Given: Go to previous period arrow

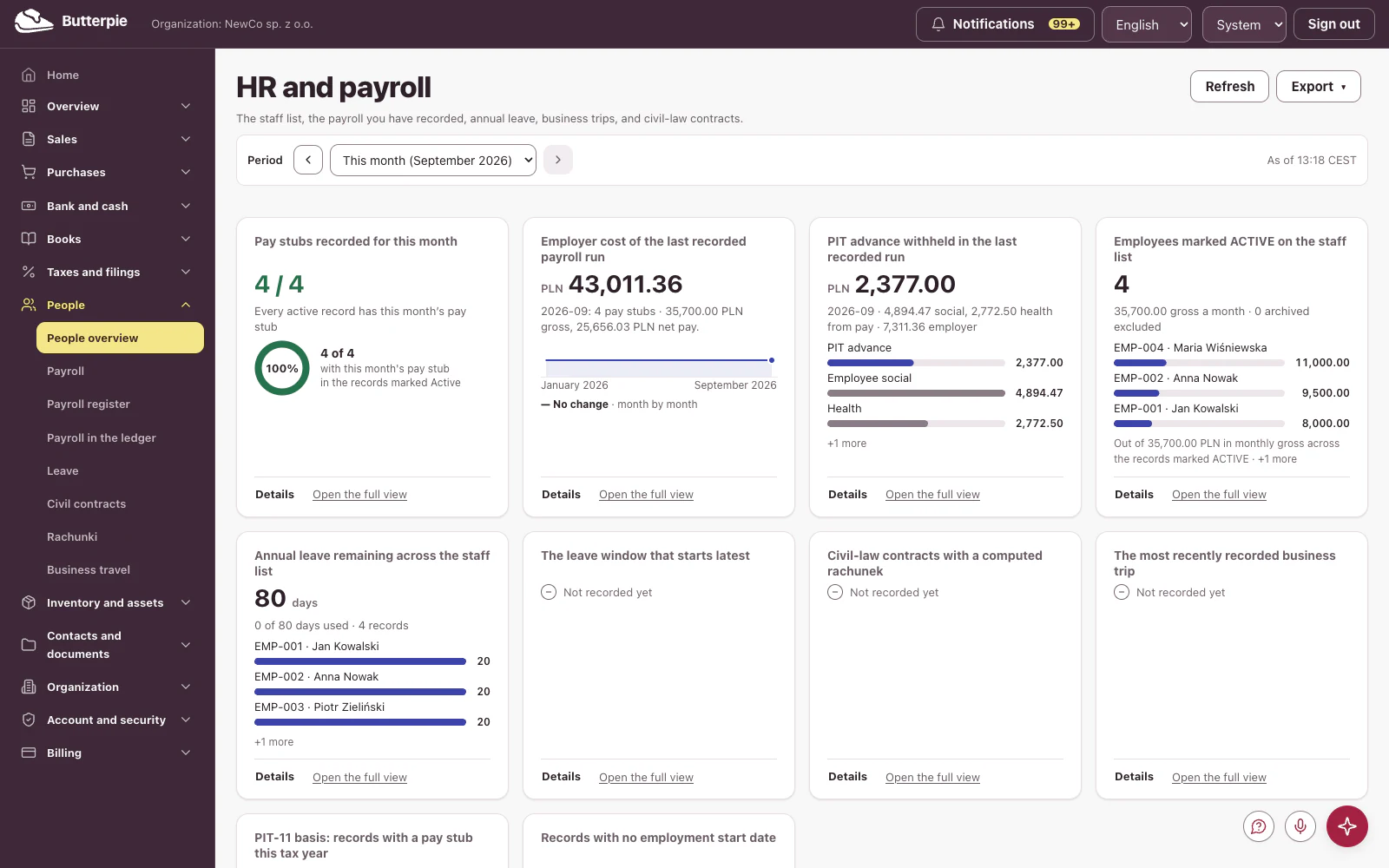Looking at the screenshot, I should [x=308, y=160].
